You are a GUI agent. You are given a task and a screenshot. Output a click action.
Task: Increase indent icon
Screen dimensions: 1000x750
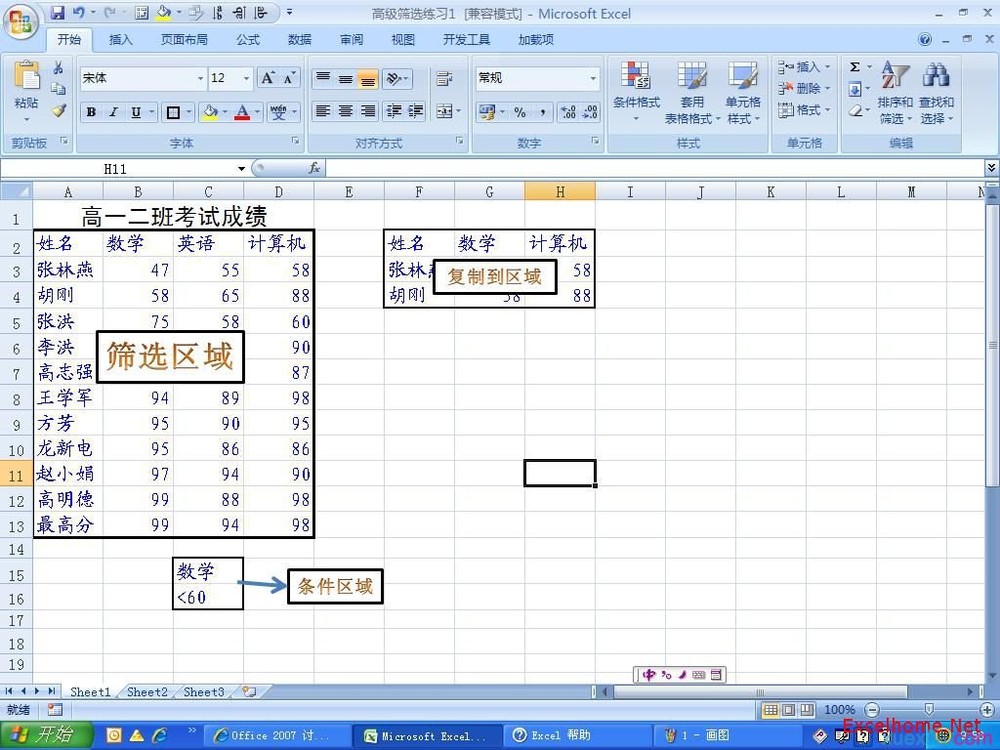click(416, 111)
